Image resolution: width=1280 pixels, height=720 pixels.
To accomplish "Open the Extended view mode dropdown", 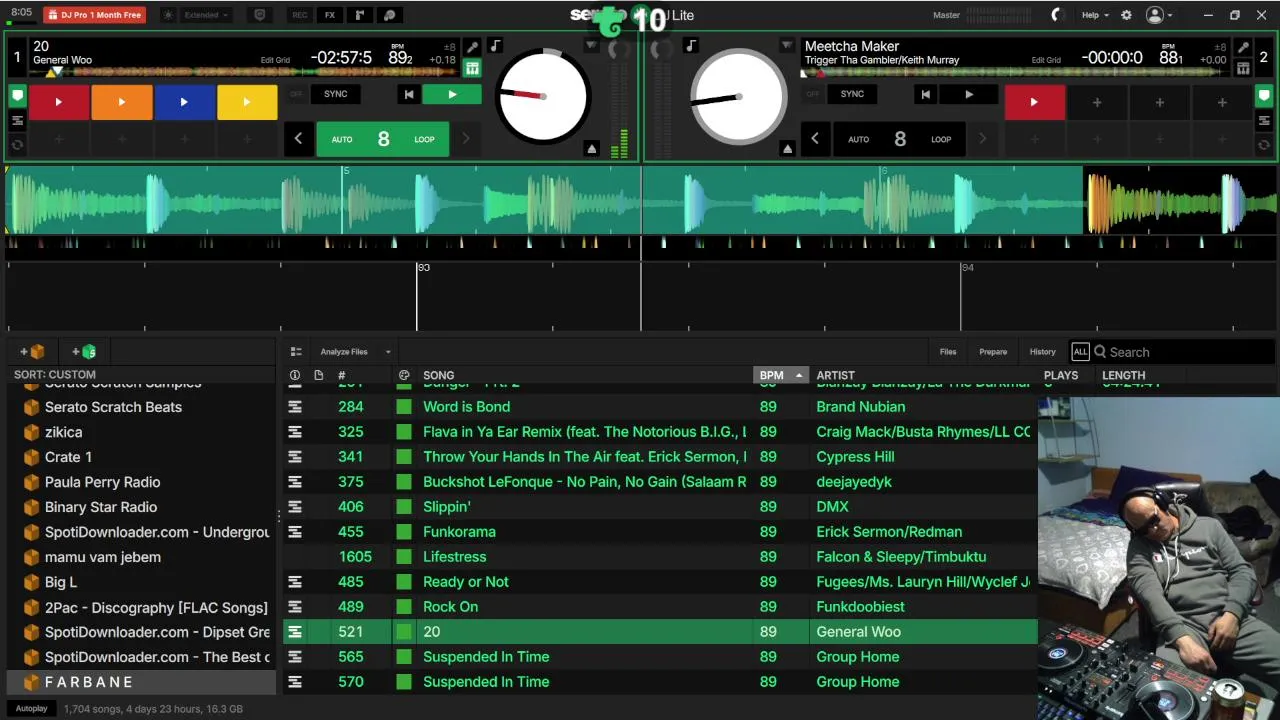I will (x=207, y=15).
